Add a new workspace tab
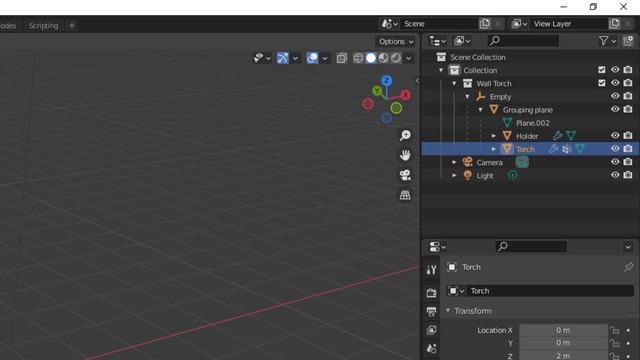Screen dimensions: 640x360 point(72,25)
